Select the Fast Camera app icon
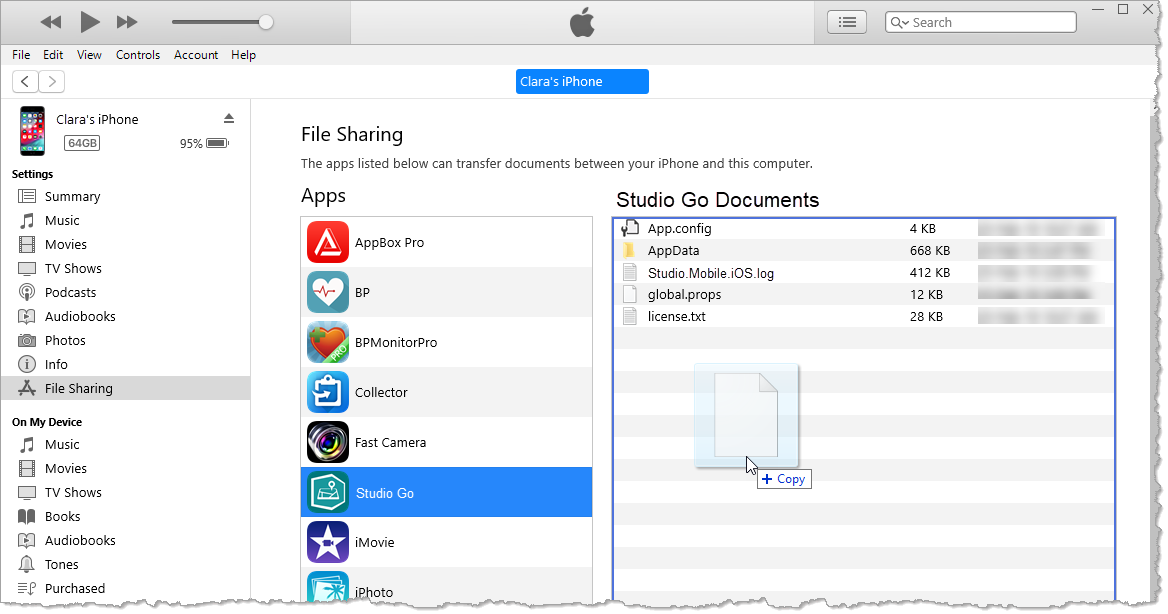Image resolution: width=1168 pixels, height=614 pixels. tap(328, 442)
